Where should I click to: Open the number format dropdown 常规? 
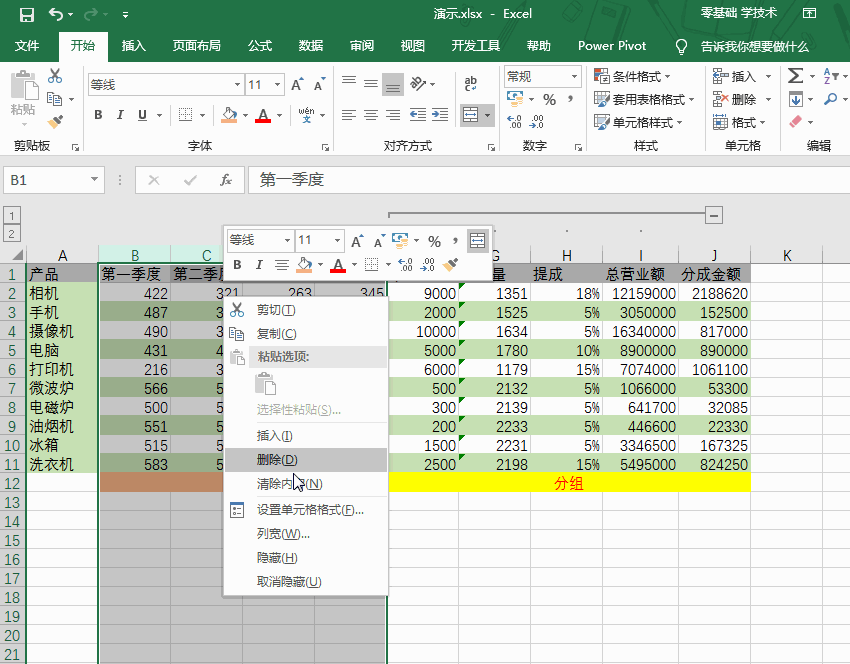[574, 76]
